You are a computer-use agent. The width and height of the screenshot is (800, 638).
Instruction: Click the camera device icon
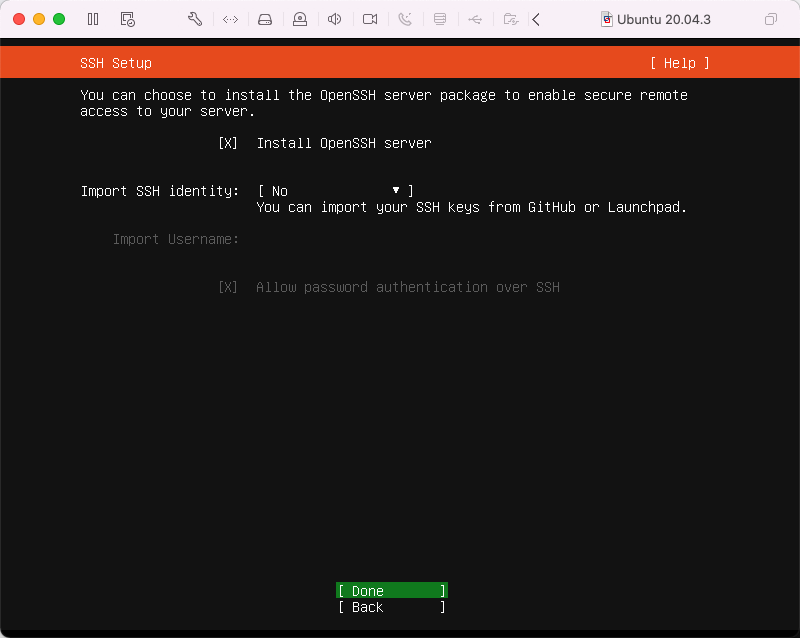click(x=370, y=19)
